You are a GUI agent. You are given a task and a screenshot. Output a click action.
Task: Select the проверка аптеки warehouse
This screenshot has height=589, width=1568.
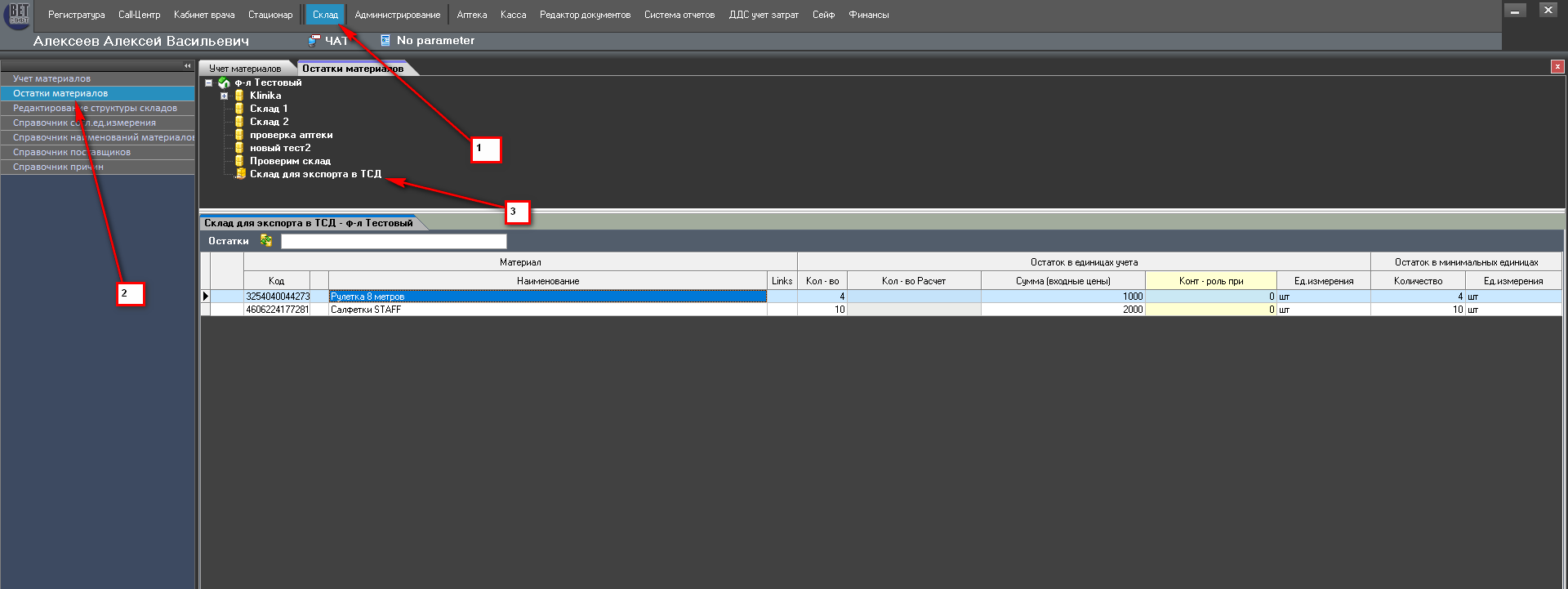291,135
